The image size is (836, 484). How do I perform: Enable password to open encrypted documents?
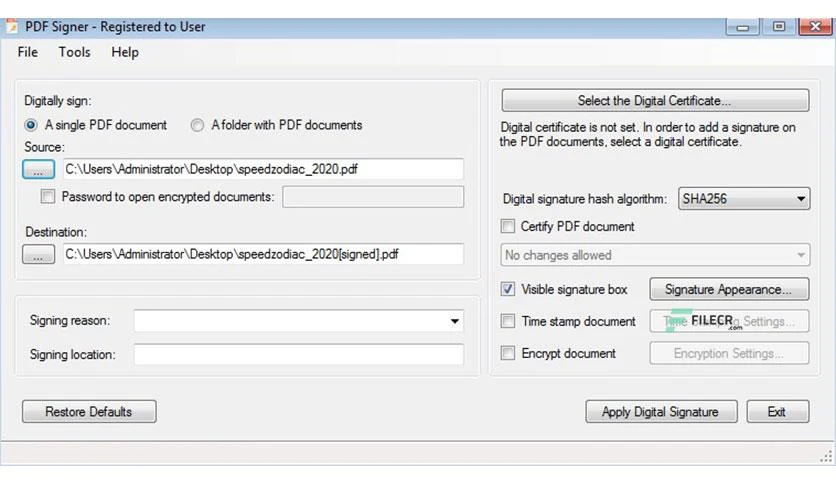pos(48,197)
